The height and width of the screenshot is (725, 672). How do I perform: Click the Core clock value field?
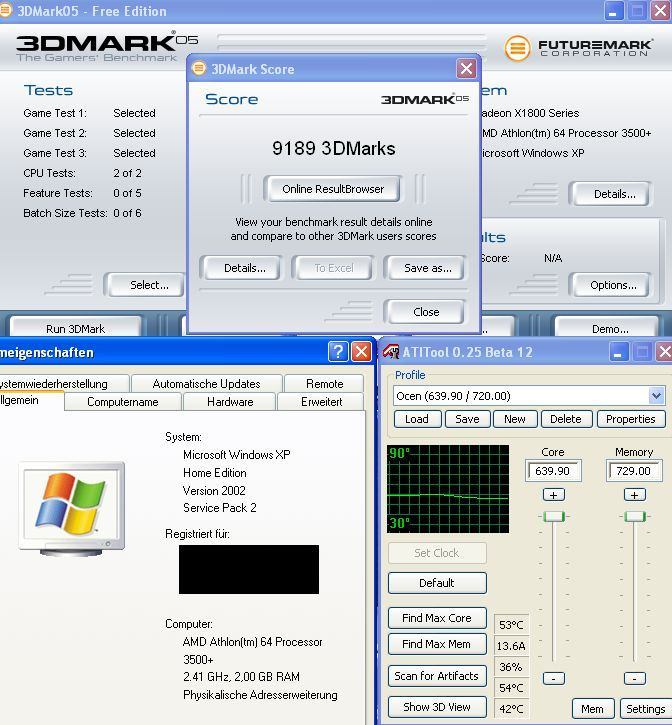553,471
